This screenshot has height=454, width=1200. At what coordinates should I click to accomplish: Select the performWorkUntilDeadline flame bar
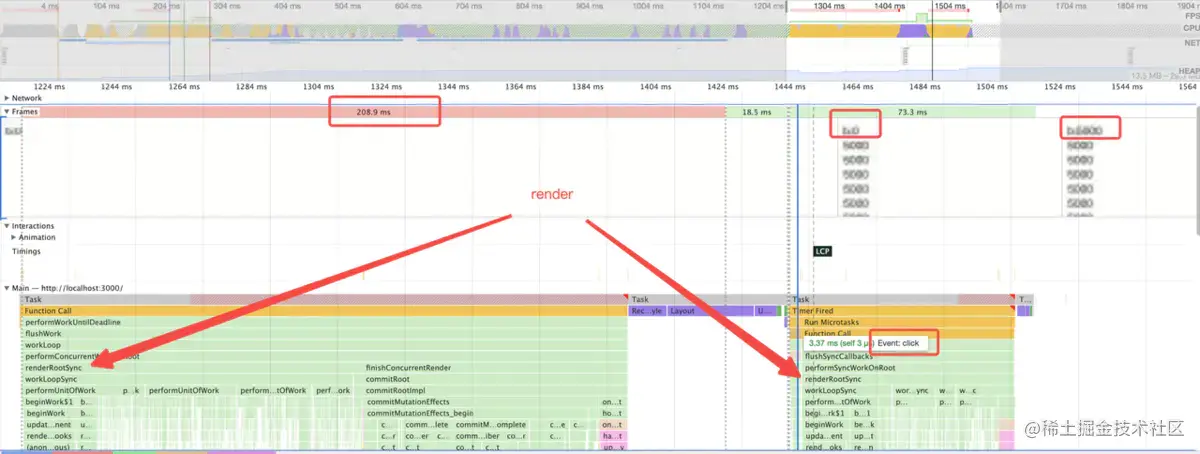tap(323, 322)
